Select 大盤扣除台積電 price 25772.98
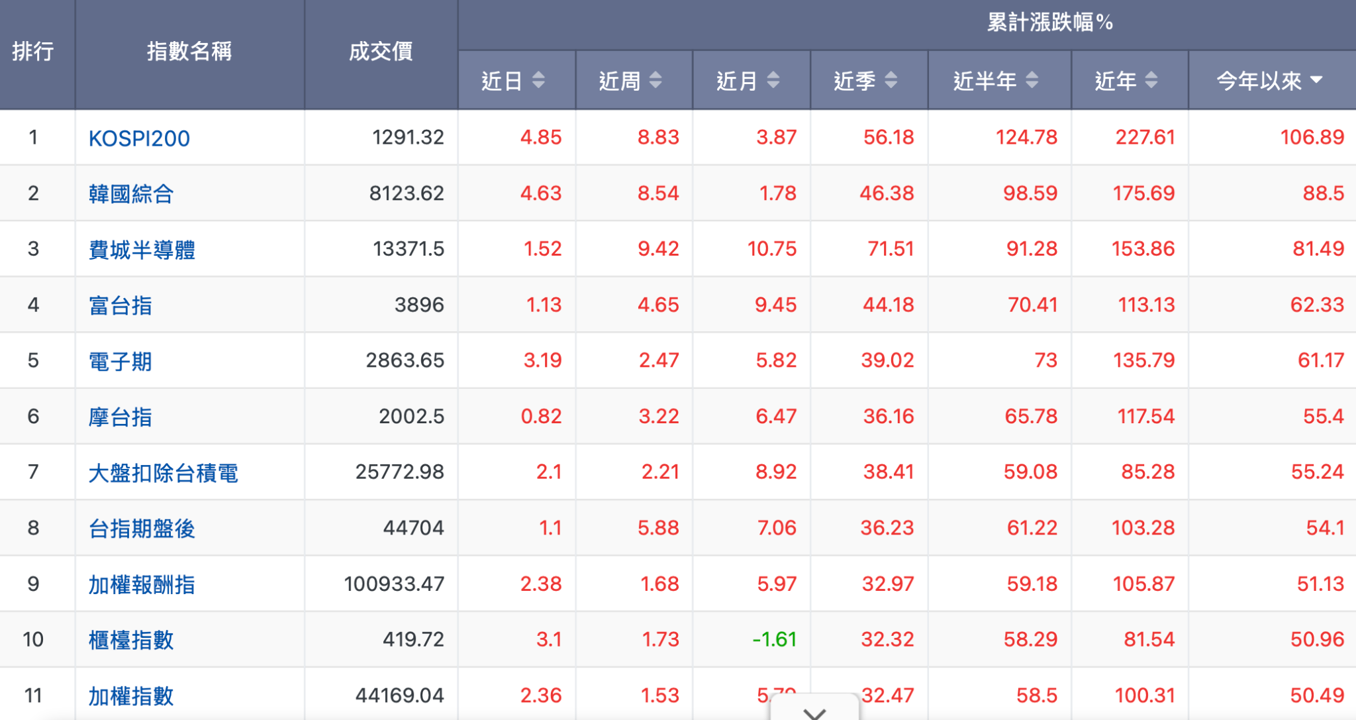Viewport: 1356px width, 720px height. click(400, 472)
